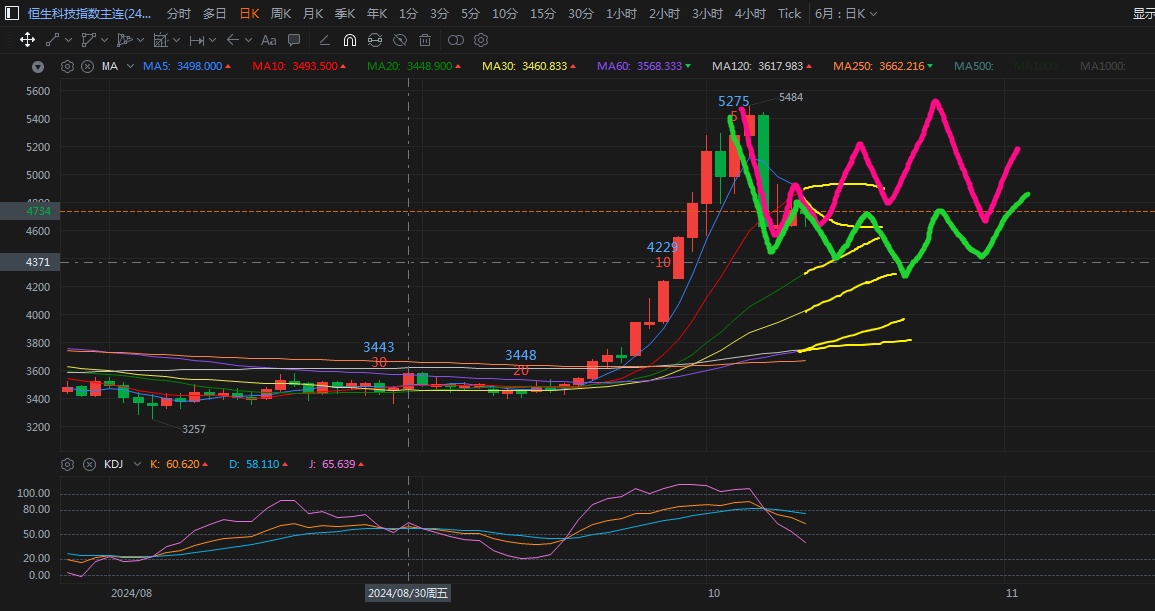Click the 恒生科技指数主连 symbol title

tap(90, 14)
